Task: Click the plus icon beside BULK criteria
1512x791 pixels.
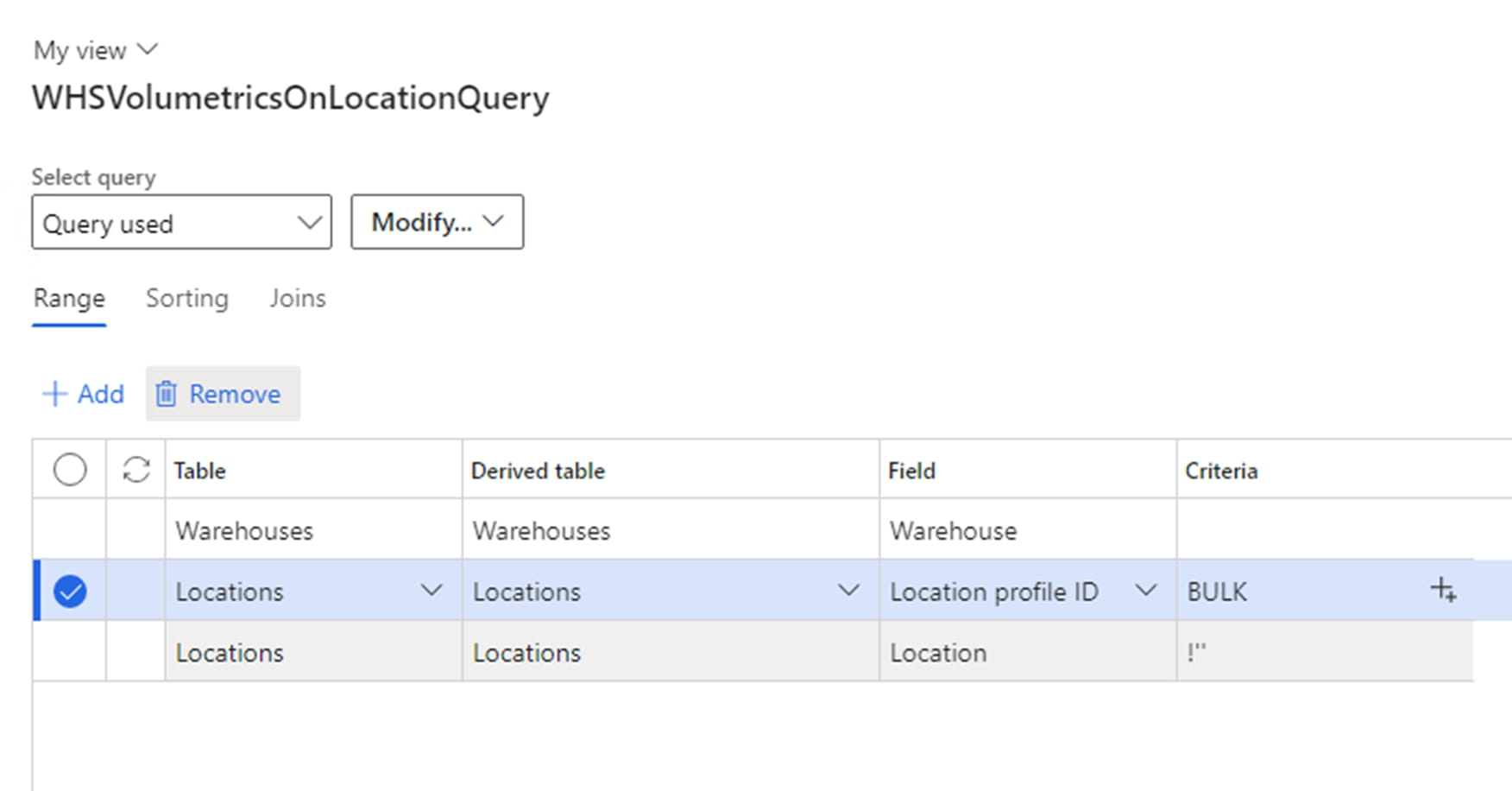Action: point(1443,591)
